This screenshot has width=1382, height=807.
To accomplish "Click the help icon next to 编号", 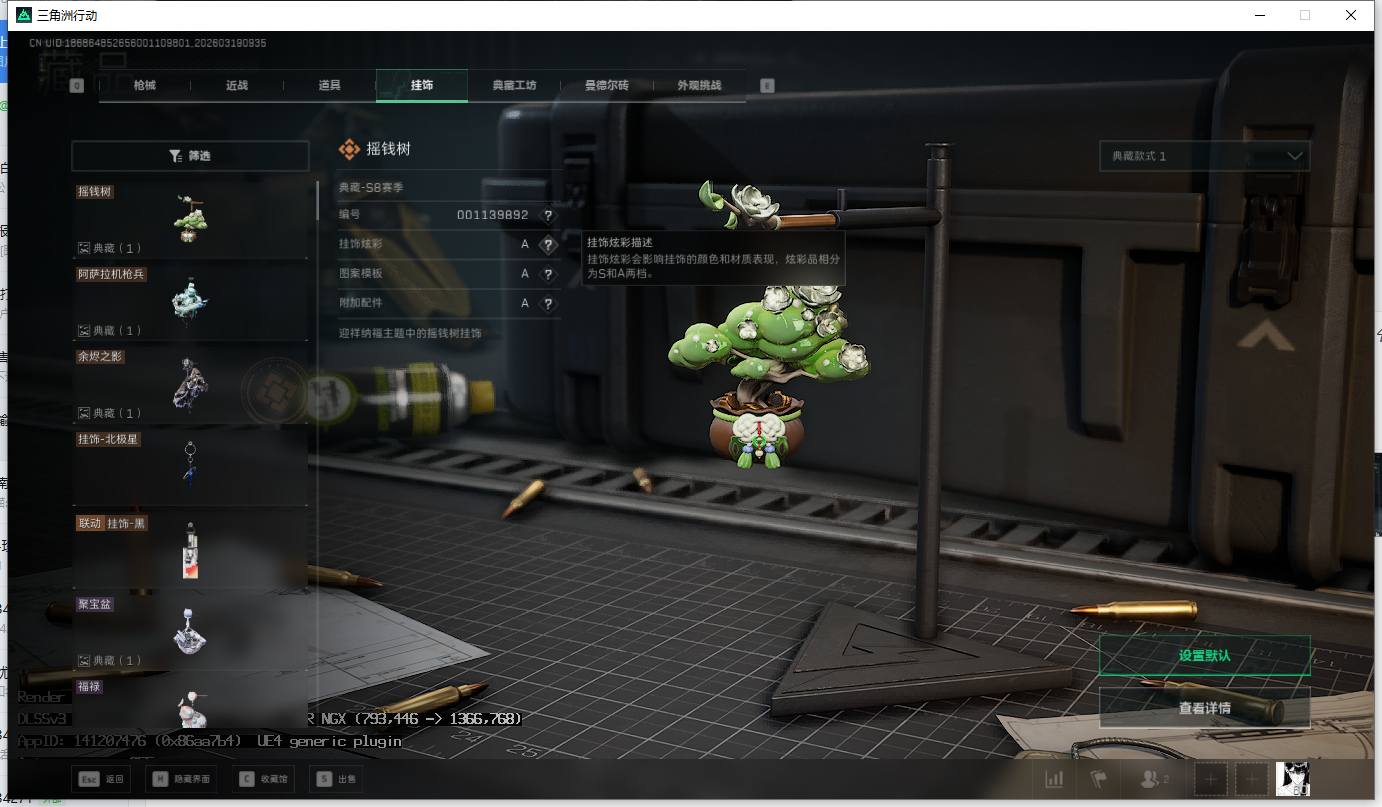I will 548,215.
